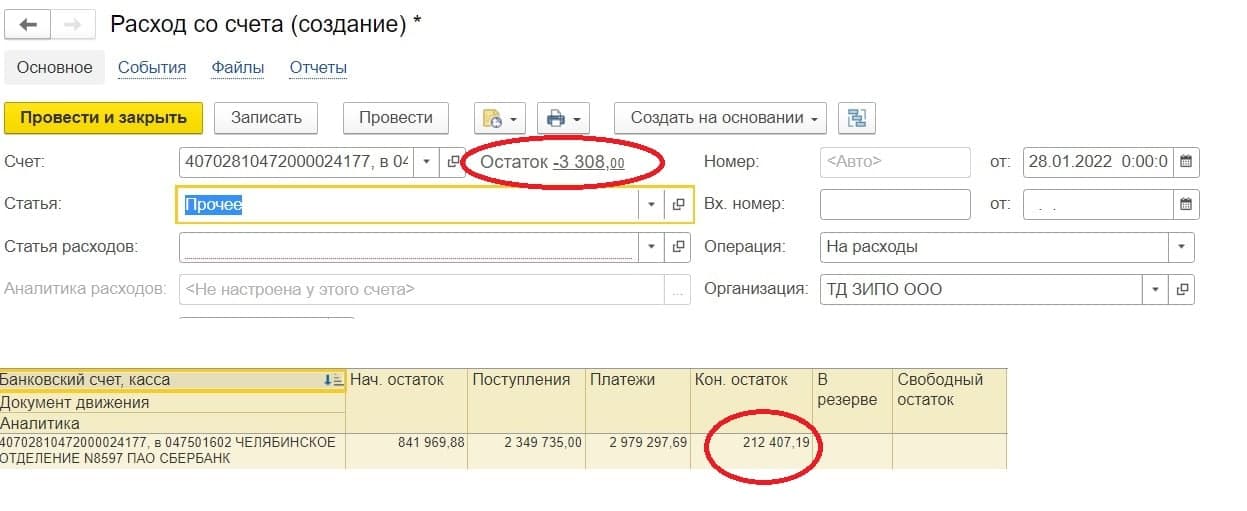Expand the Операция dropdown list

point(1182,246)
